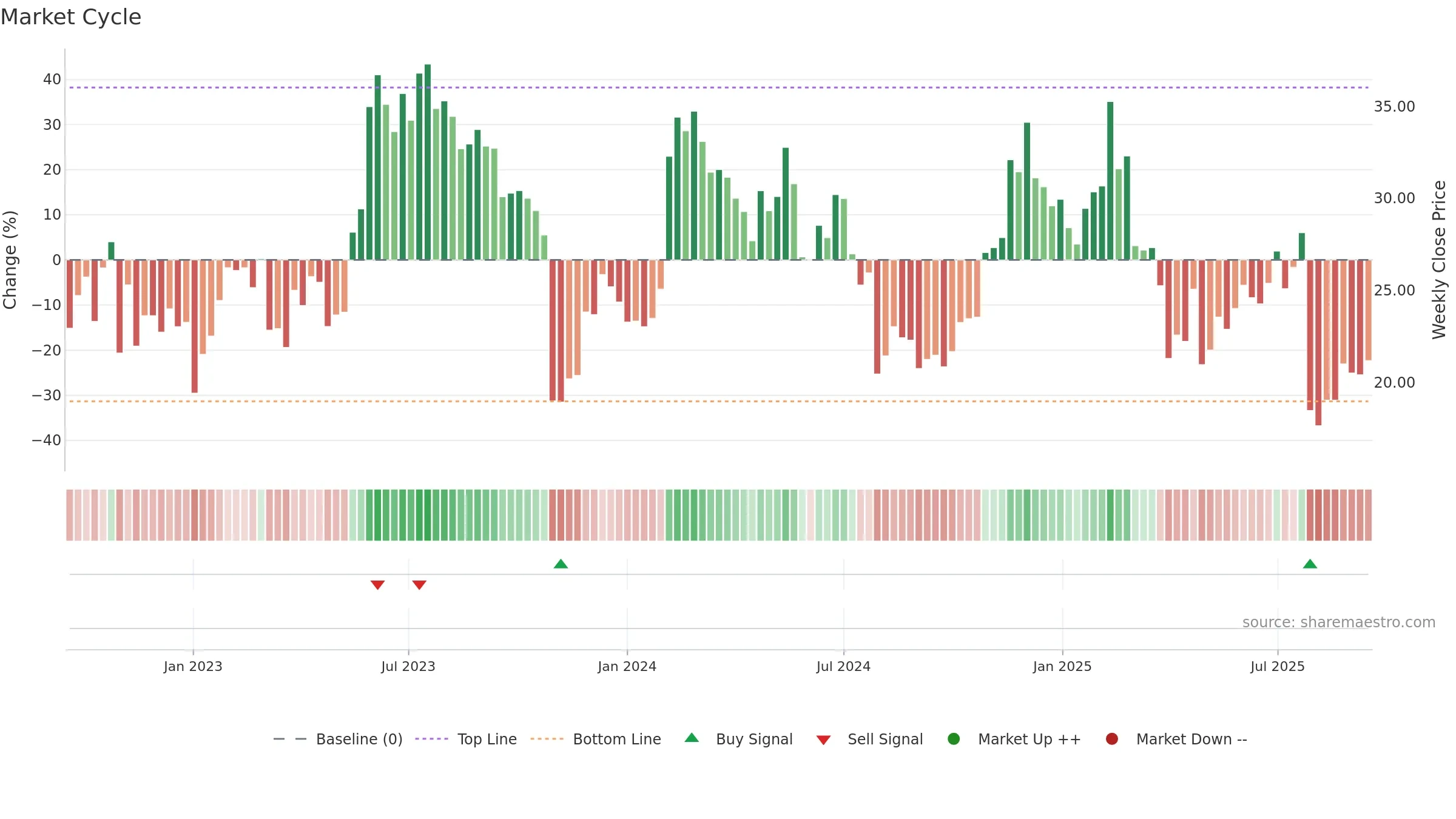This screenshot has height=819, width=1456.
Task: Click the tallest green bar peaking above 40
Action: click(428, 162)
